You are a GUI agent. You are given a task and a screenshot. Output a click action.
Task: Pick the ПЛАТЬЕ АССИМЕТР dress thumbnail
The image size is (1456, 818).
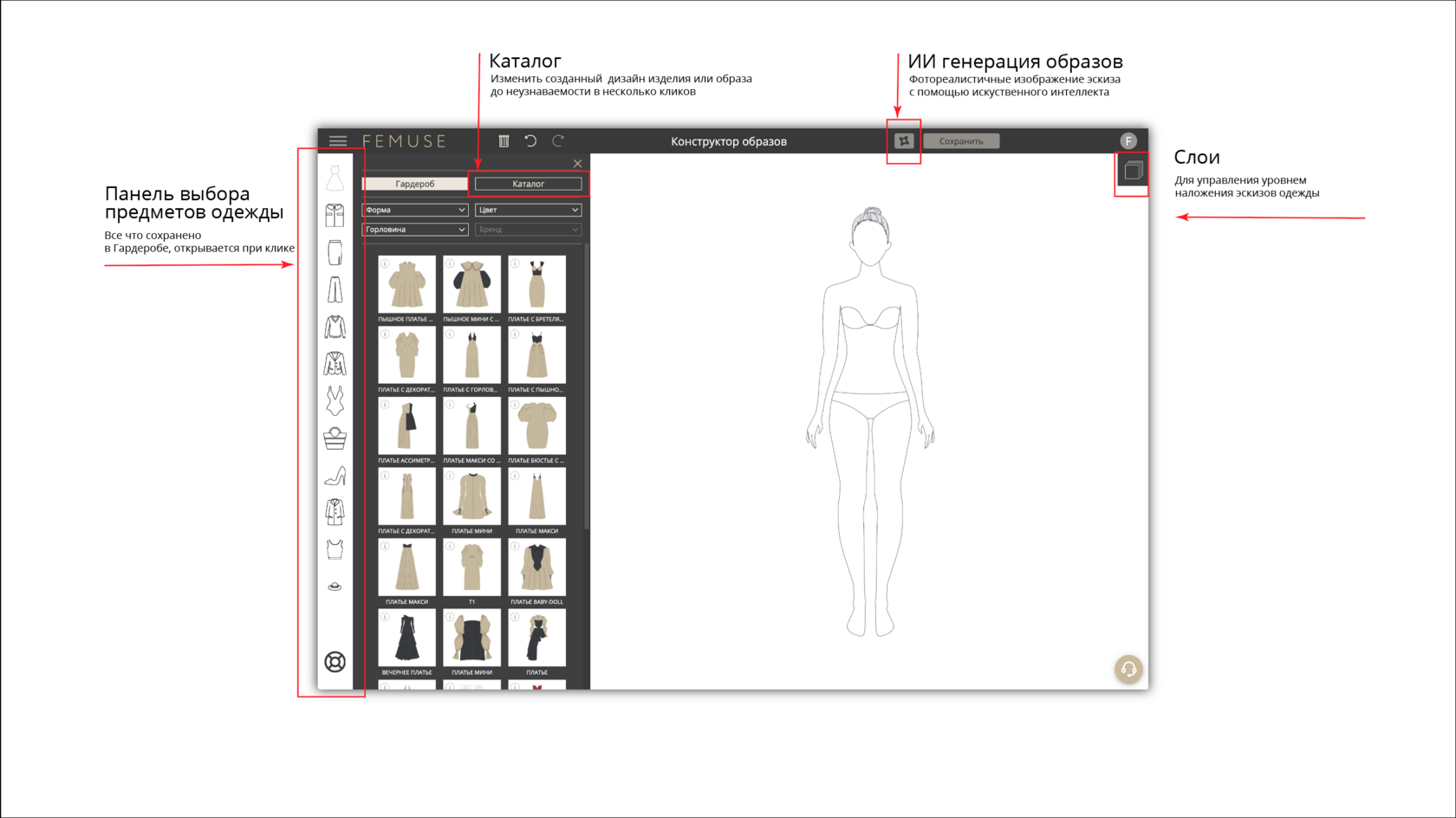tap(407, 425)
